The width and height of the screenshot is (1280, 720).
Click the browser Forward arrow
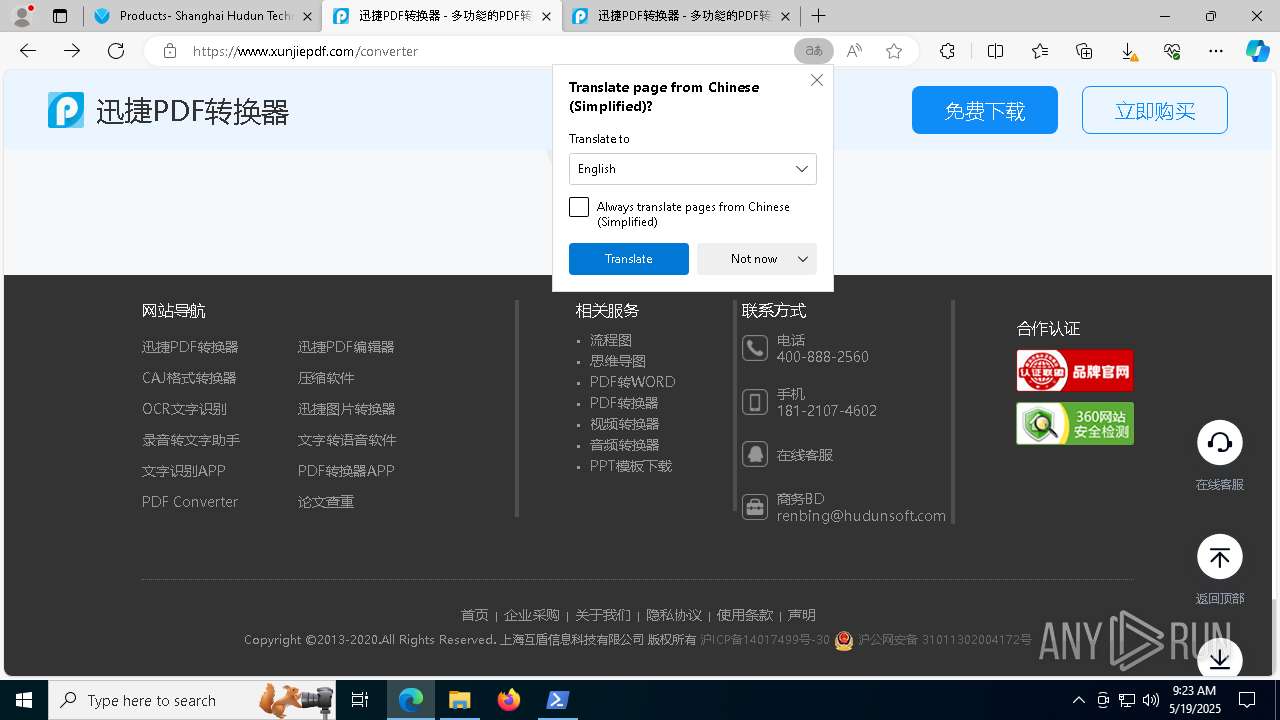point(72,51)
